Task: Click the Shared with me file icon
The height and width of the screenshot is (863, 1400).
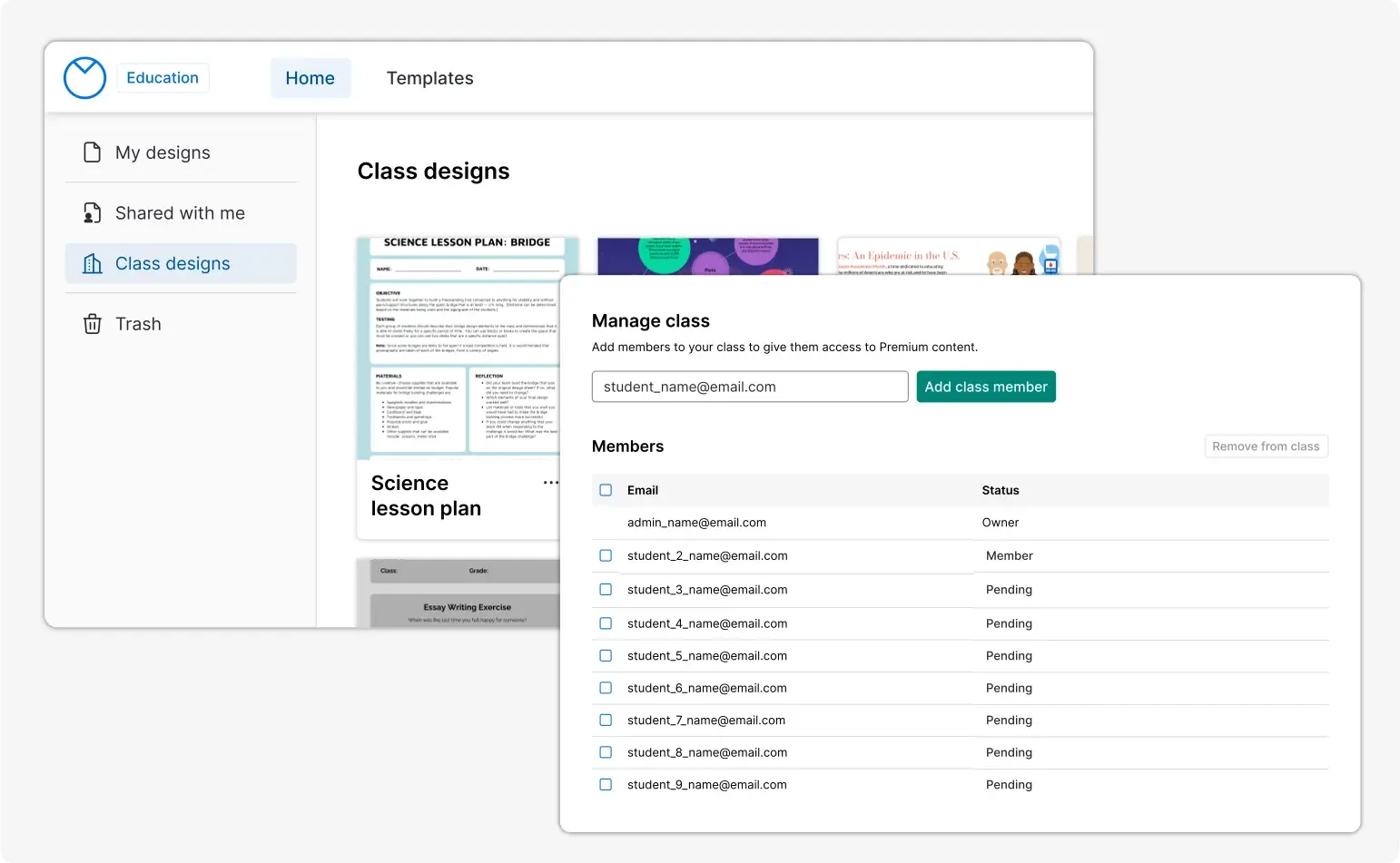Action: coord(92,213)
